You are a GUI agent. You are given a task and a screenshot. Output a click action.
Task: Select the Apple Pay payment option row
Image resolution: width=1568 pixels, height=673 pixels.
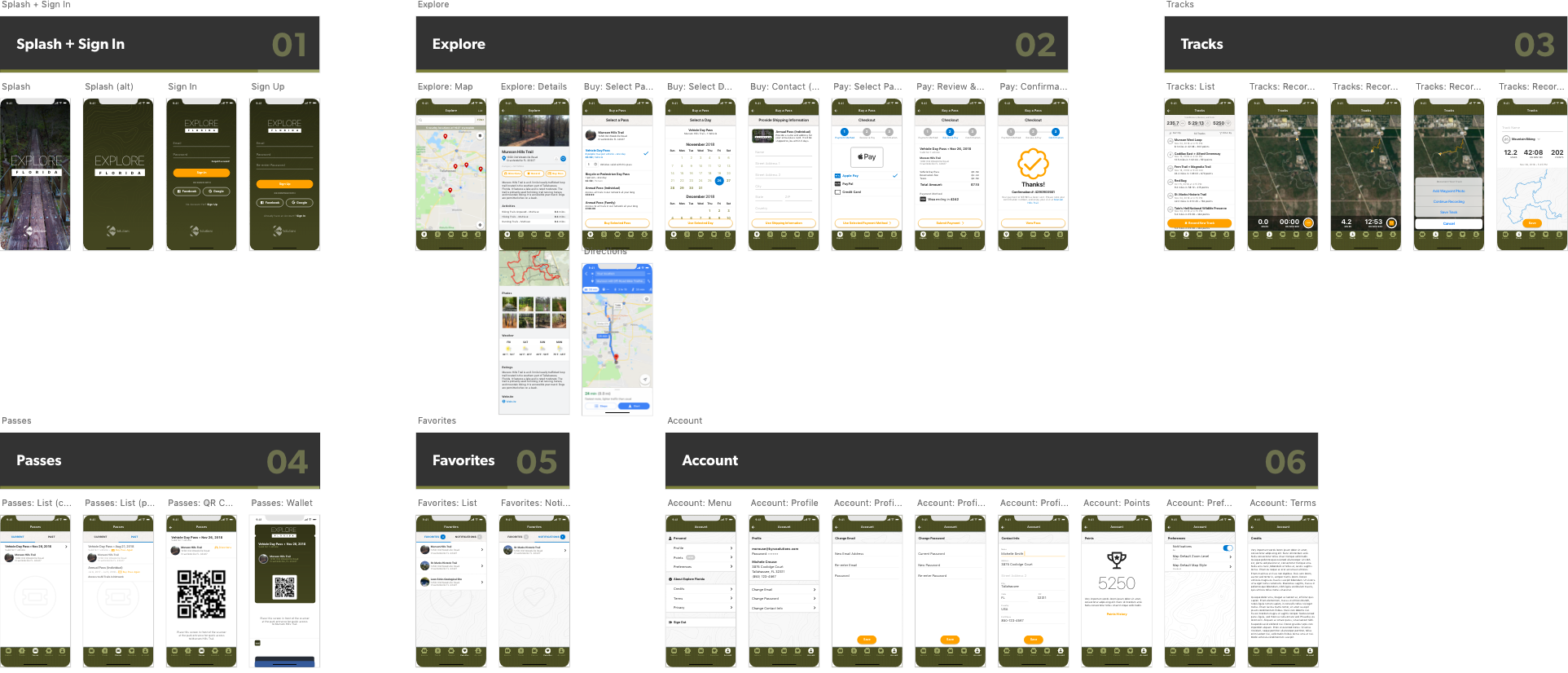(867, 175)
